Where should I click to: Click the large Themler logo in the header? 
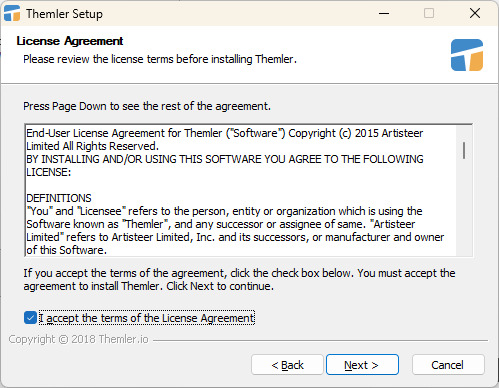[x=467, y=55]
